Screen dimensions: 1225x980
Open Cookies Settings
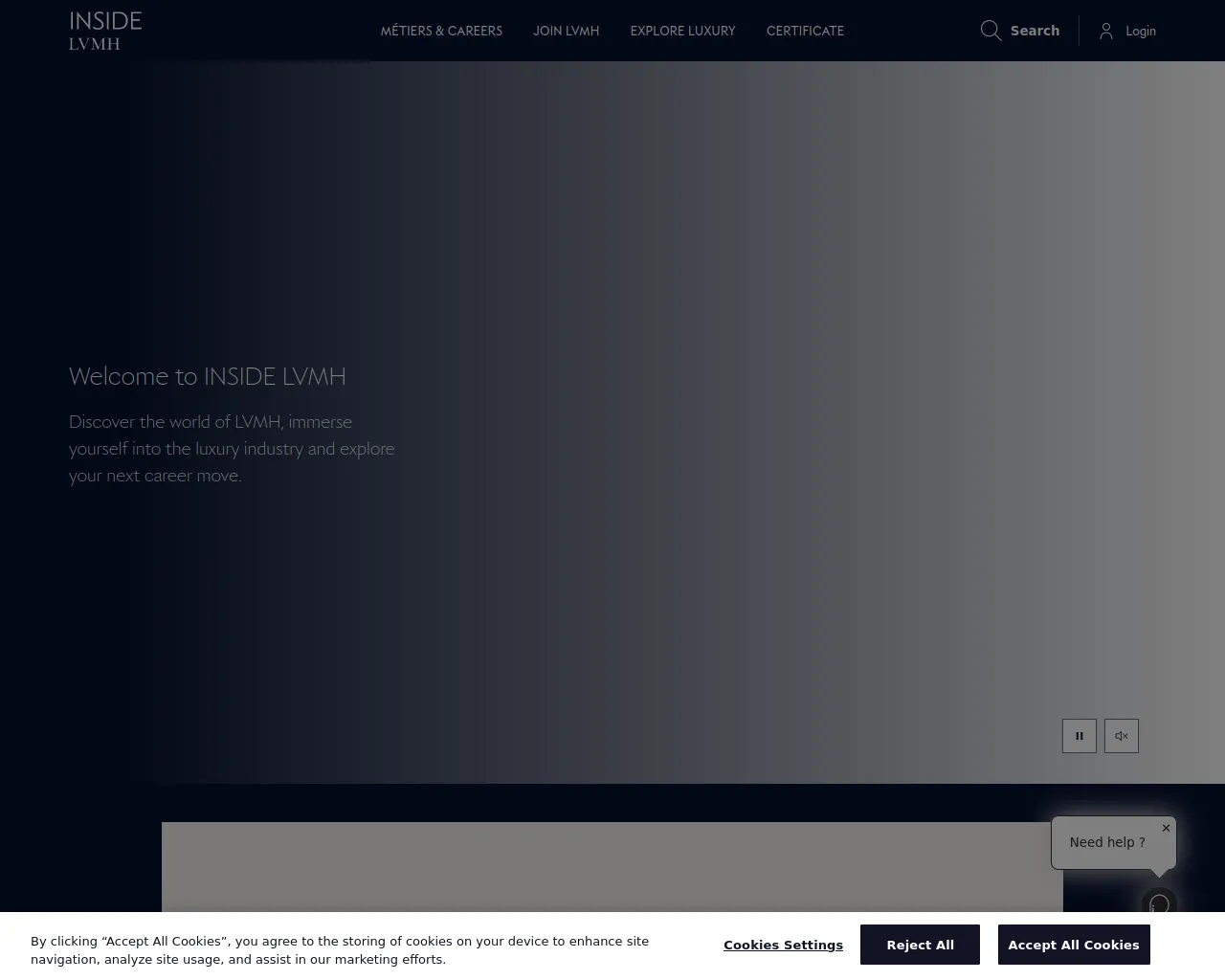click(x=783, y=945)
